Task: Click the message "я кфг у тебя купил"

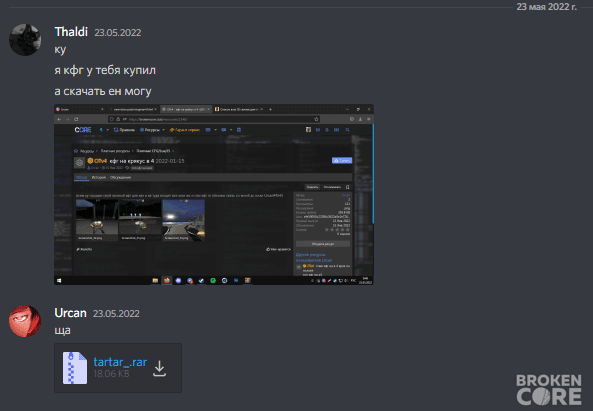Action: point(105,70)
